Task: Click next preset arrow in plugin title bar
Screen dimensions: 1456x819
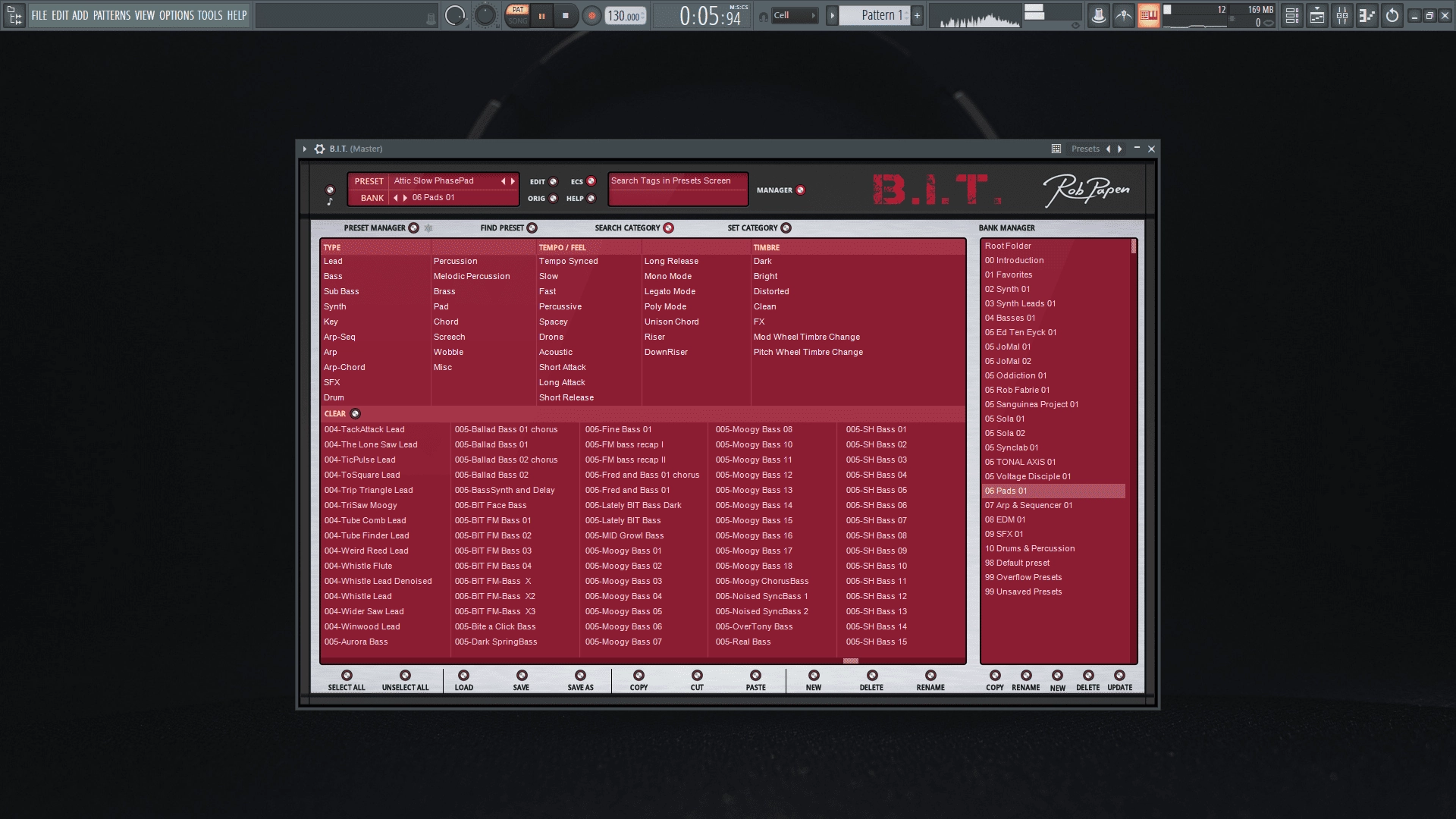Action: pyautogui.click(x=1120, y=149)
